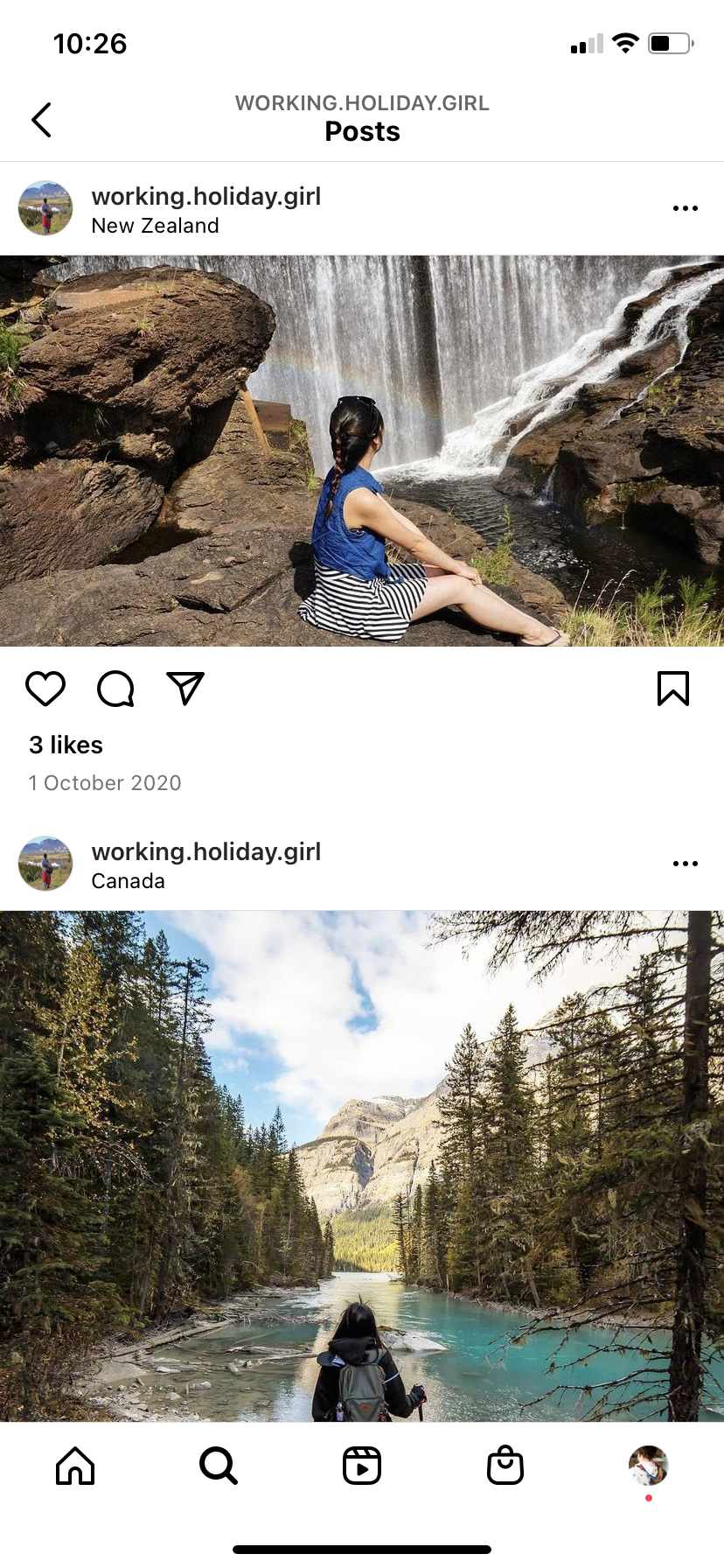
Task: Like the New Zealand waterfall post
Action: pyautogui.click(x=45, y=689)
